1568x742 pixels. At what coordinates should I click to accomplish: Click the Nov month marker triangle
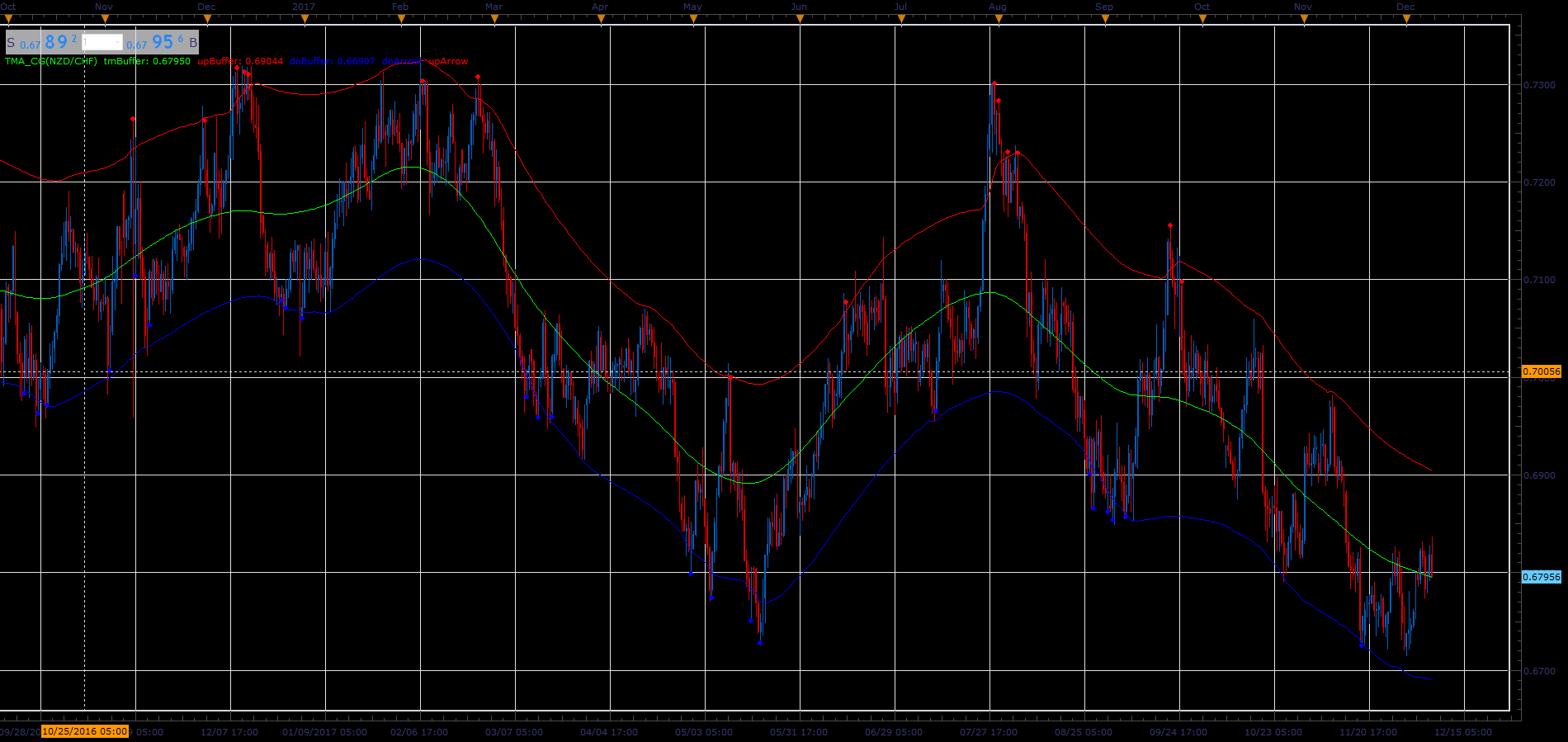pos(105,19)
